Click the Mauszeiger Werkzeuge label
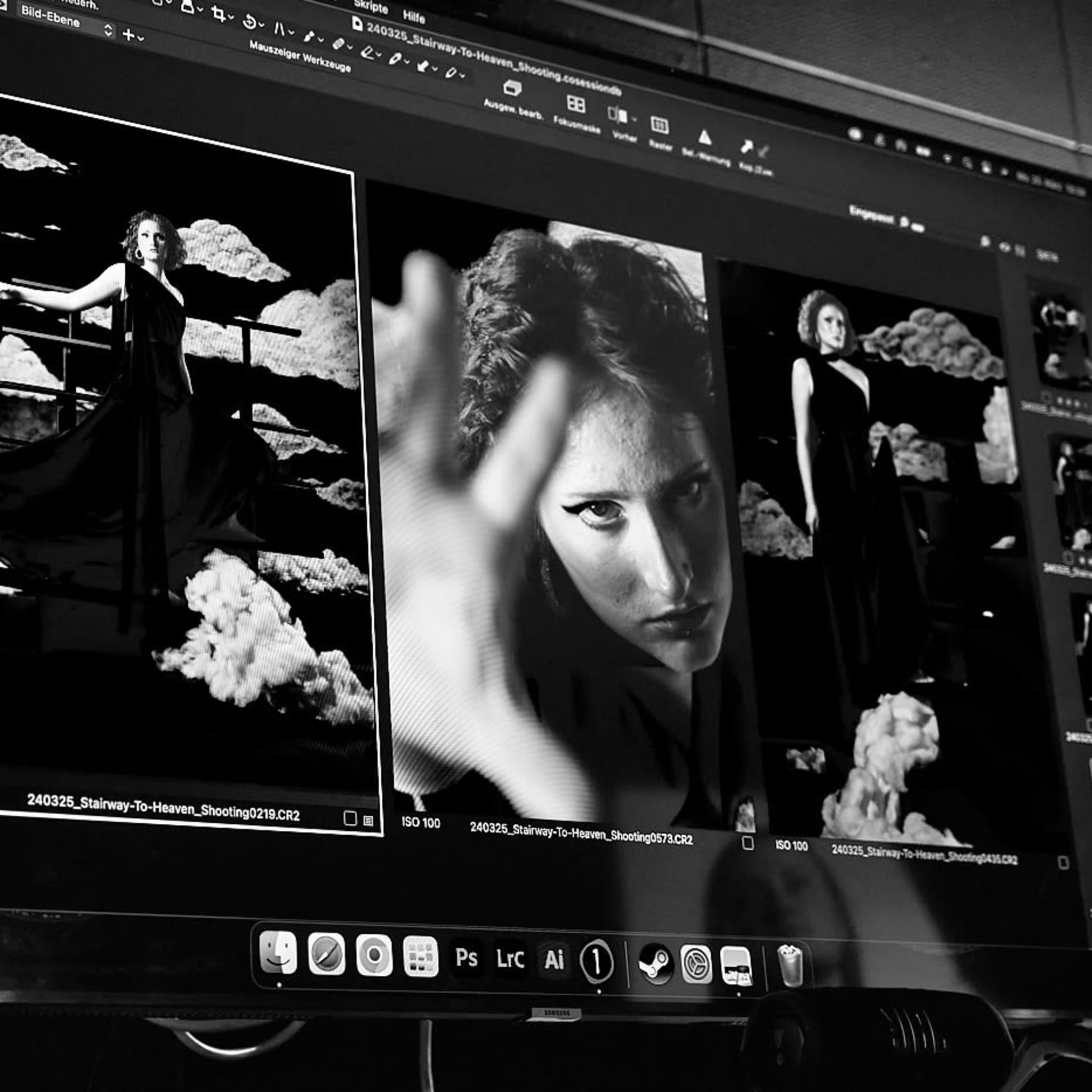 point(300,57)
